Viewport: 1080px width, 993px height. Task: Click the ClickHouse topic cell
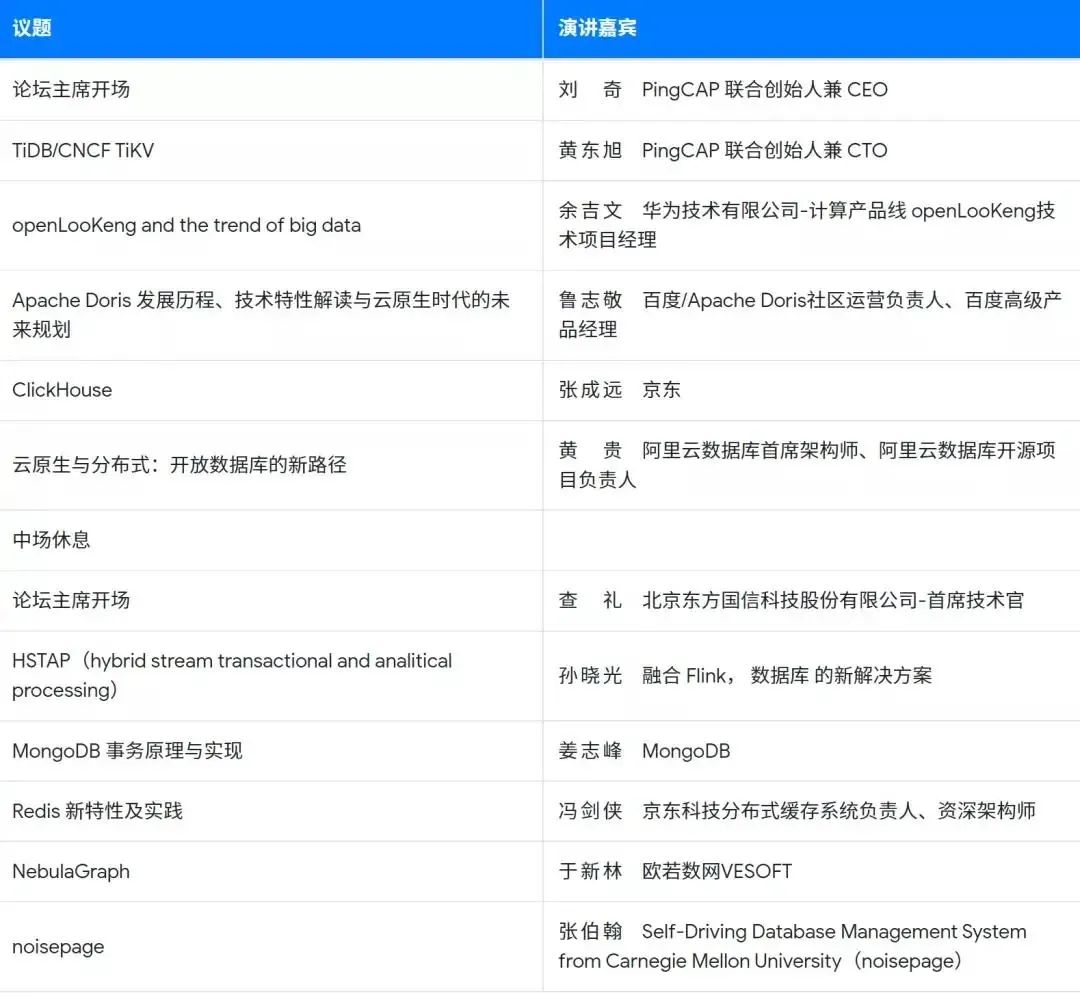pyautogui.click(x=271, y=390)
